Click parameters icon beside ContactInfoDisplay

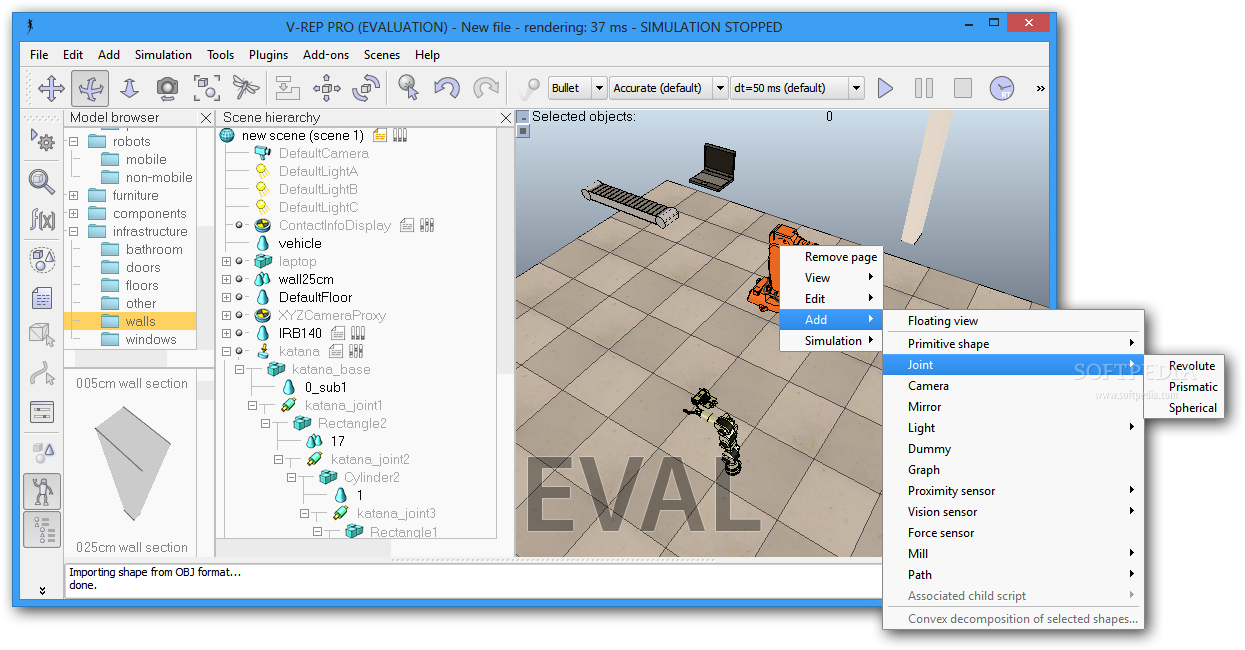(x=426, y=225)
